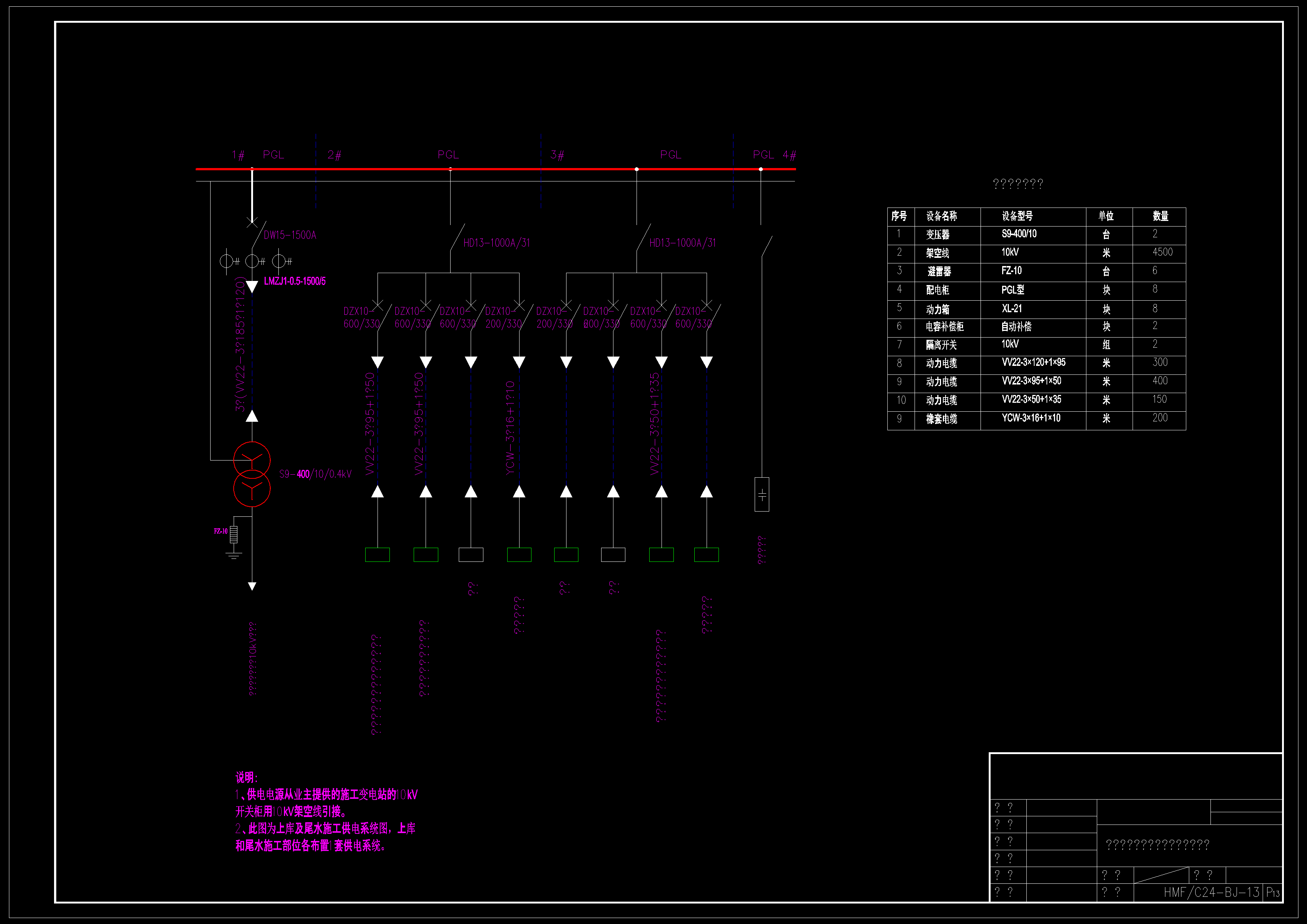This screenshot has height=924, width=1307.
Task: Select the 3# busbar section label
Action: click(557, 155)
